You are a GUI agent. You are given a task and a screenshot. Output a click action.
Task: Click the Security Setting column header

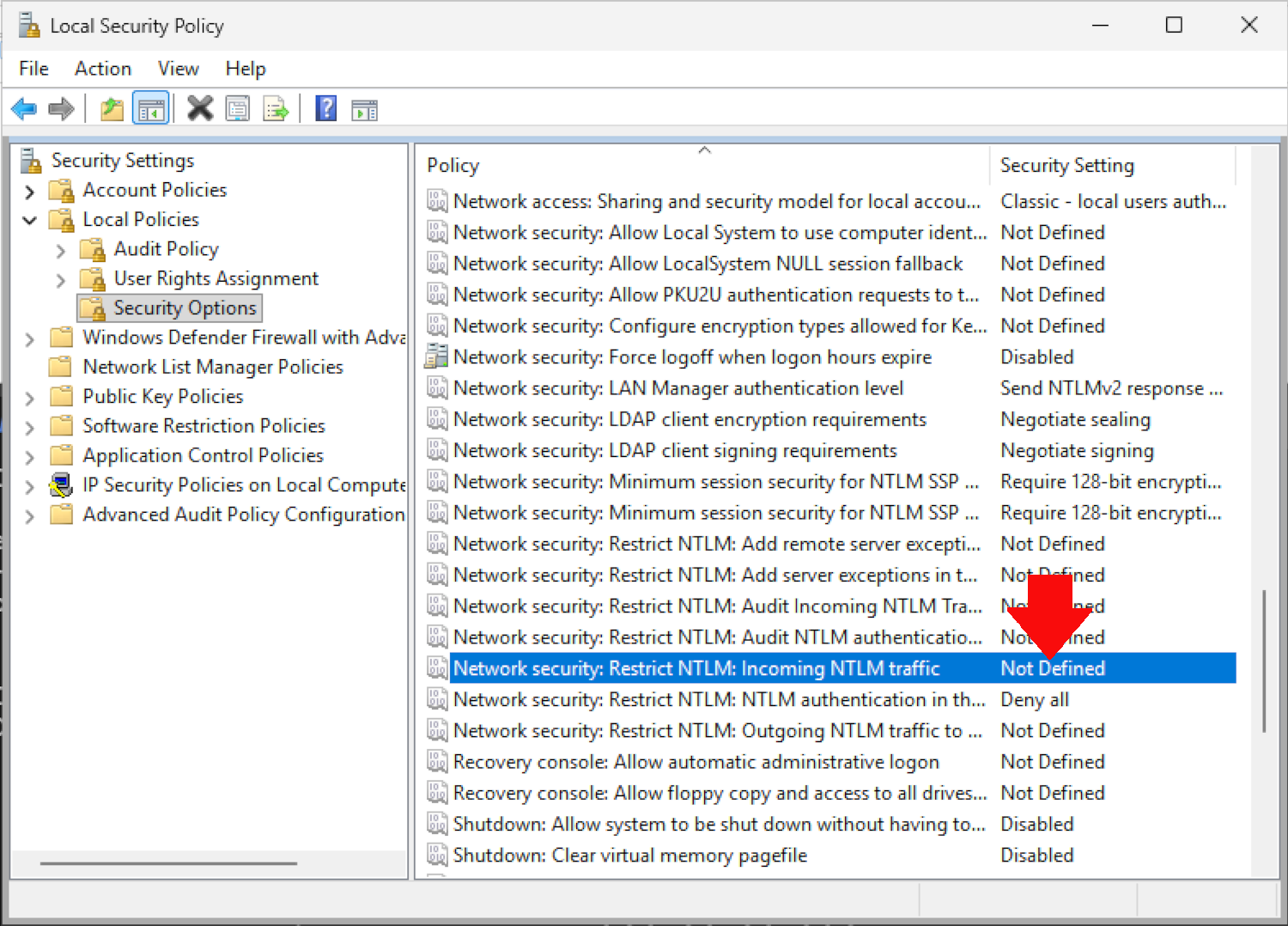[1112, 166]
